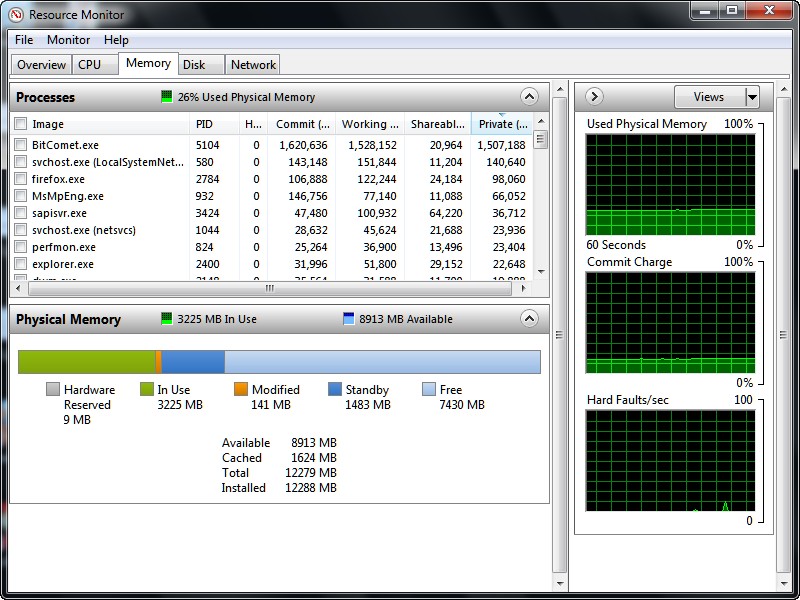The width and height of the screenshot is (800, 600).
Task: Select the BitComet.exe process row
Action: 272,145
